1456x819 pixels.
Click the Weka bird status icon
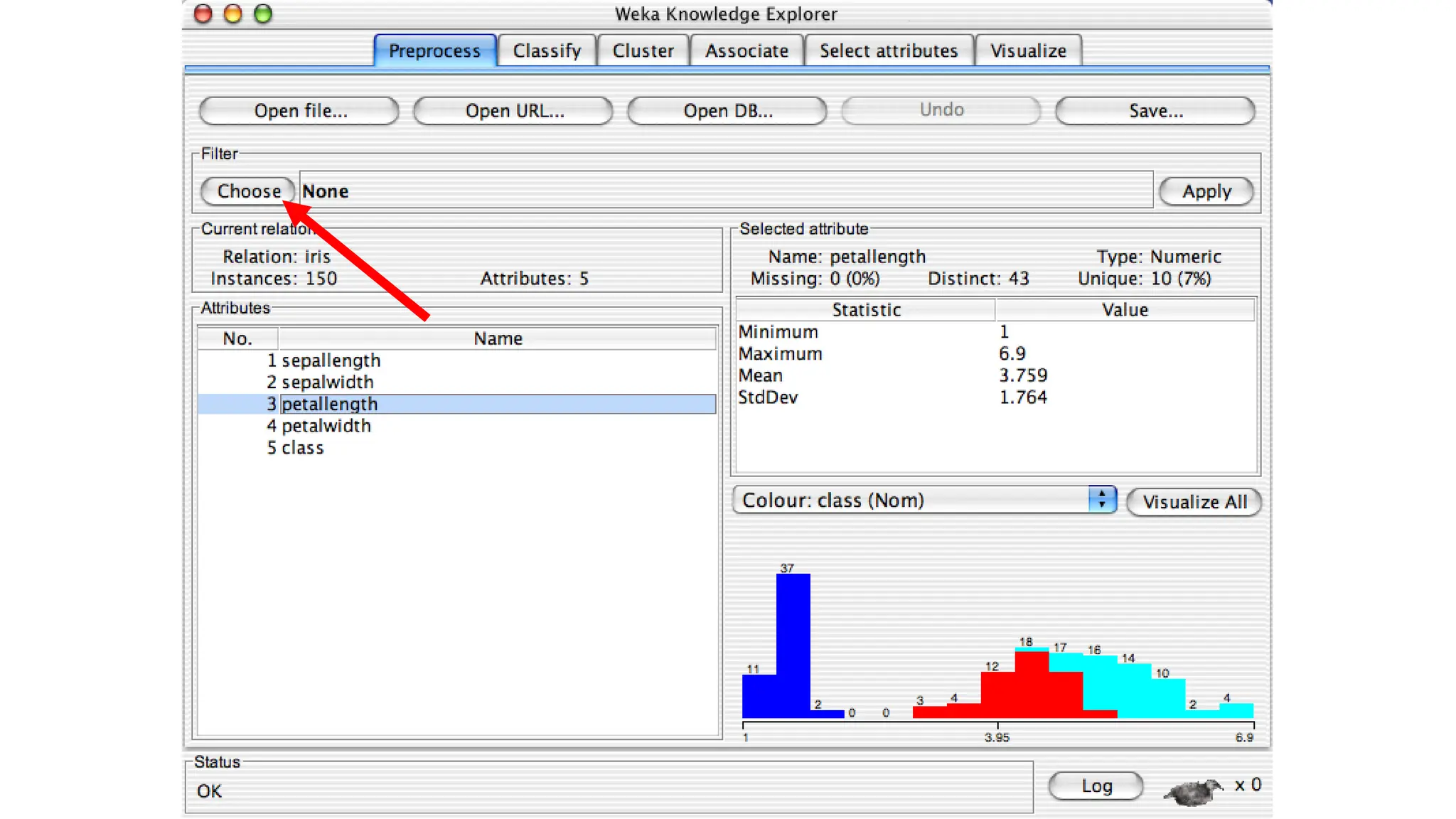point(1194,790)
